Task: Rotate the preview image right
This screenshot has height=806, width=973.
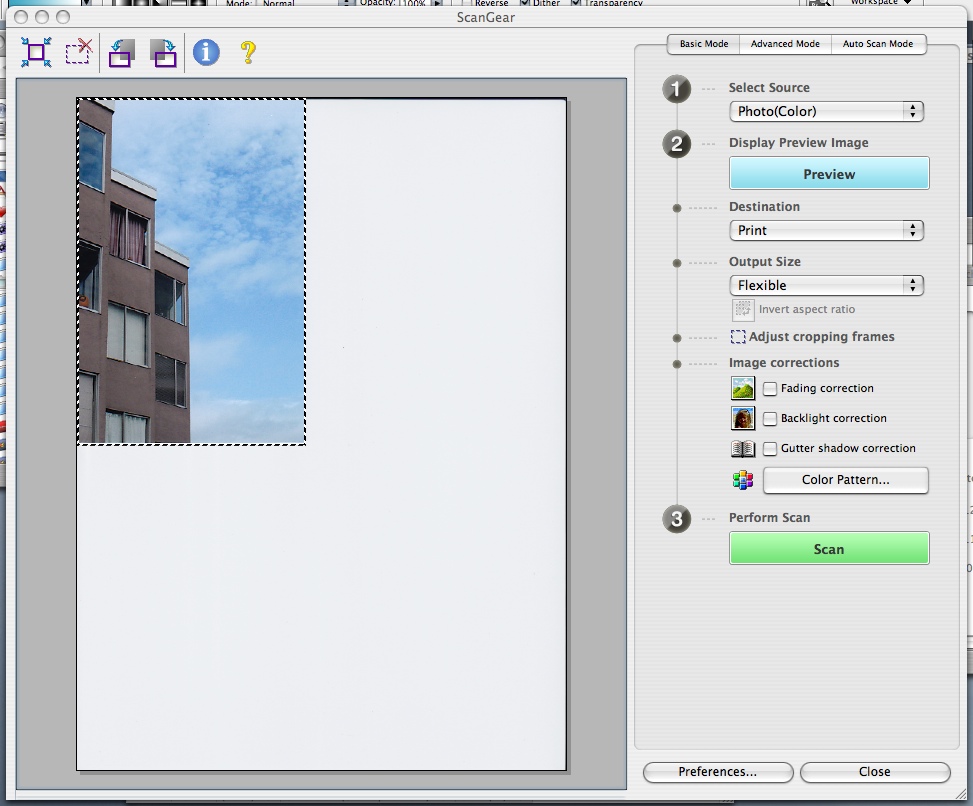Action: pos(163,53)
